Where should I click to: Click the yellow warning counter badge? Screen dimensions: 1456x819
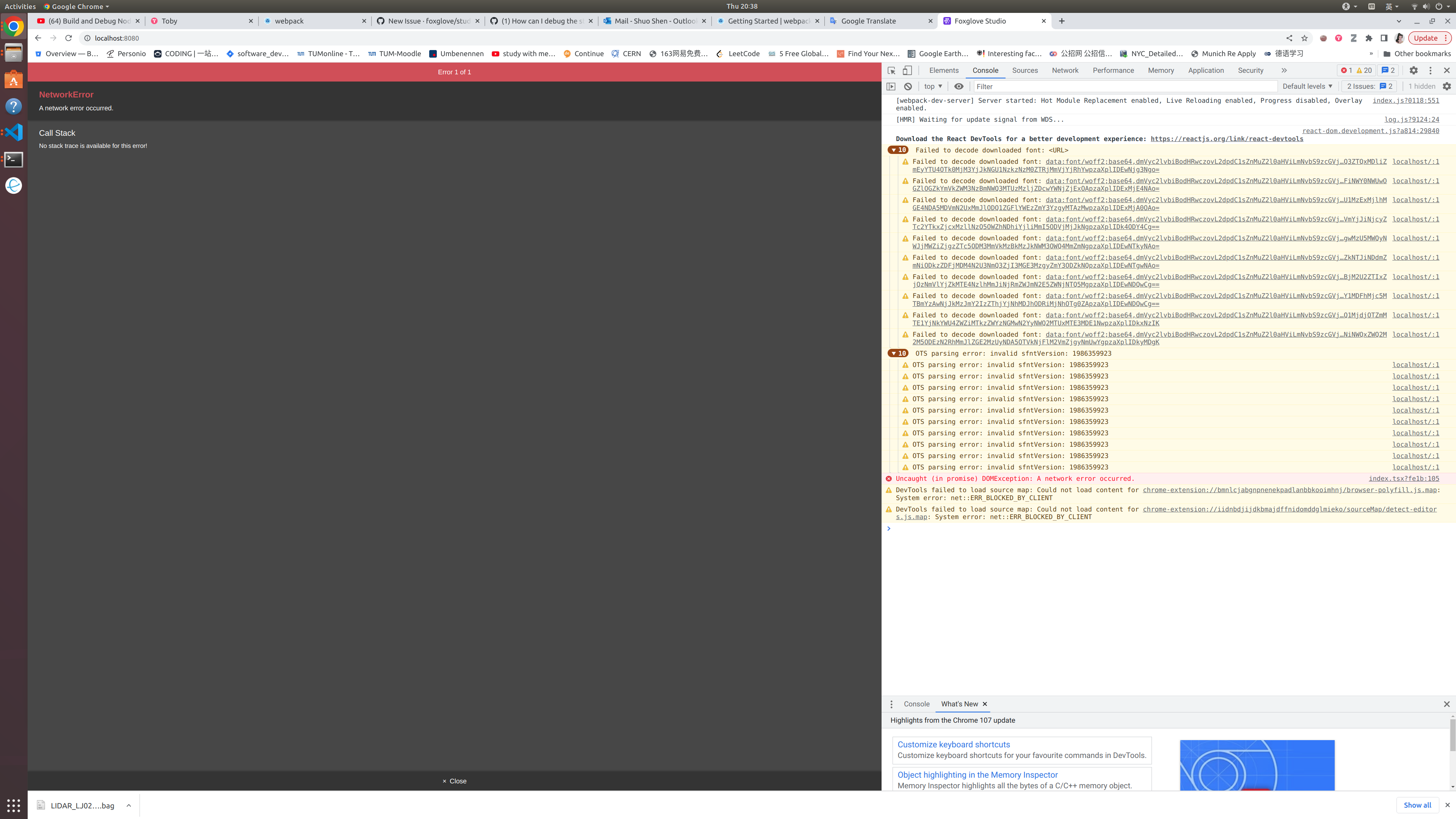[1365, 70]
